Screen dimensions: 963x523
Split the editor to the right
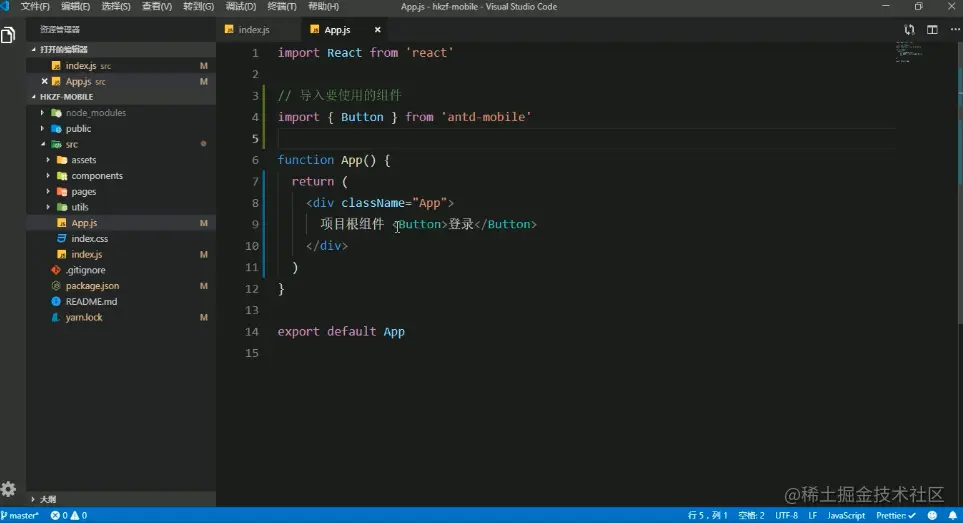tap(932, 29)
